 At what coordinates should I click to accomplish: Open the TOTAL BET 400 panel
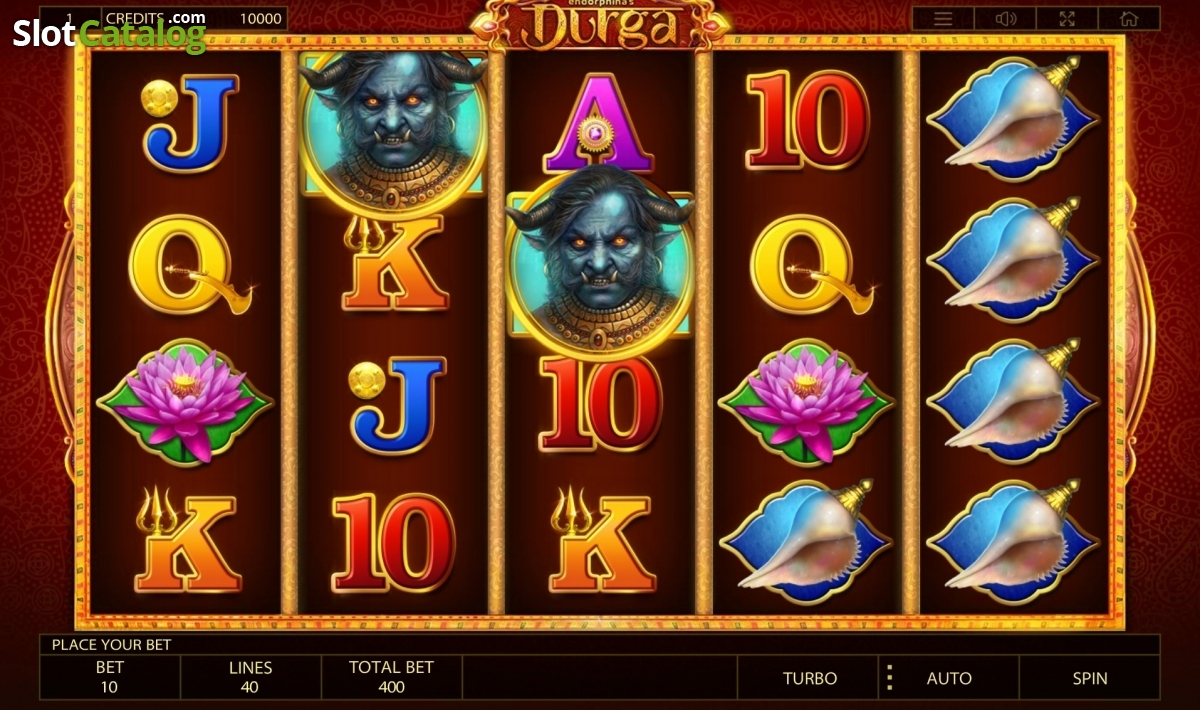click(x=391, y=678)
